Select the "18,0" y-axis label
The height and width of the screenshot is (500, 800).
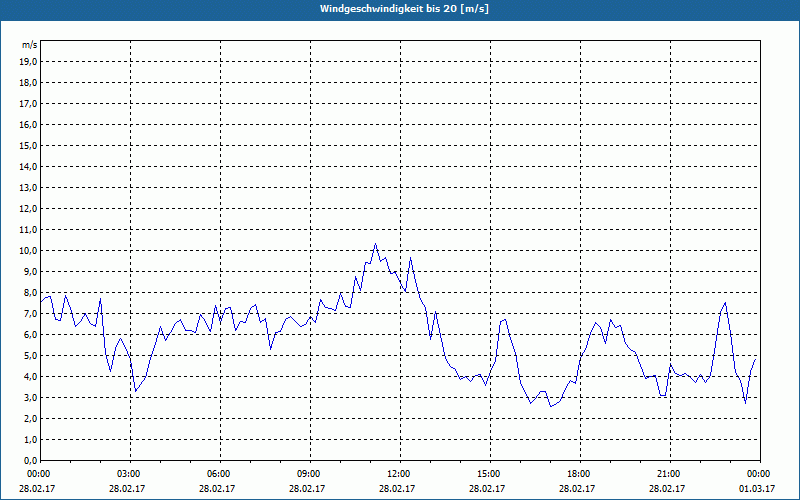coord(28,83)
